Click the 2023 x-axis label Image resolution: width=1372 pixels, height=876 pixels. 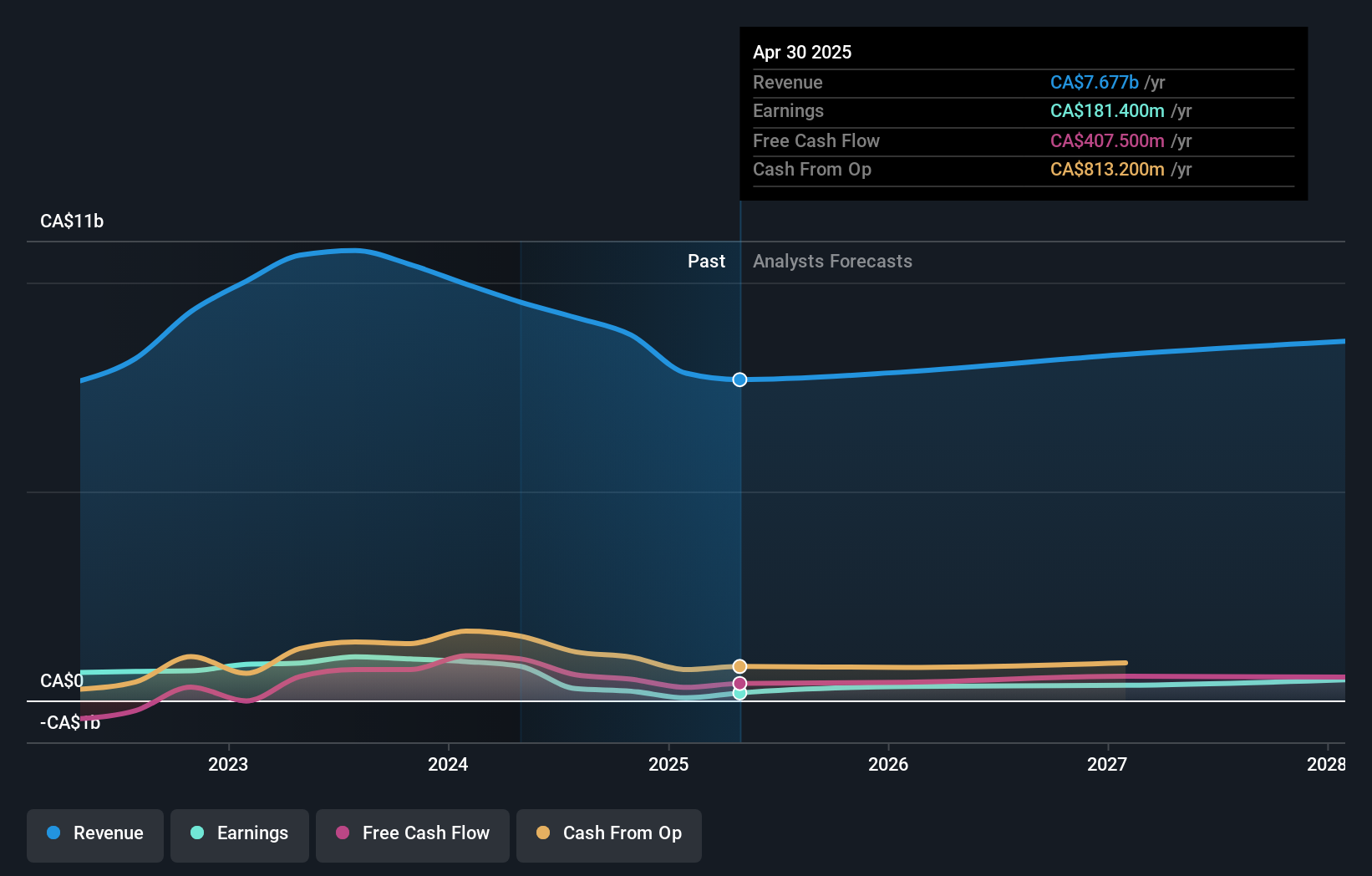(x=228, y=764)
